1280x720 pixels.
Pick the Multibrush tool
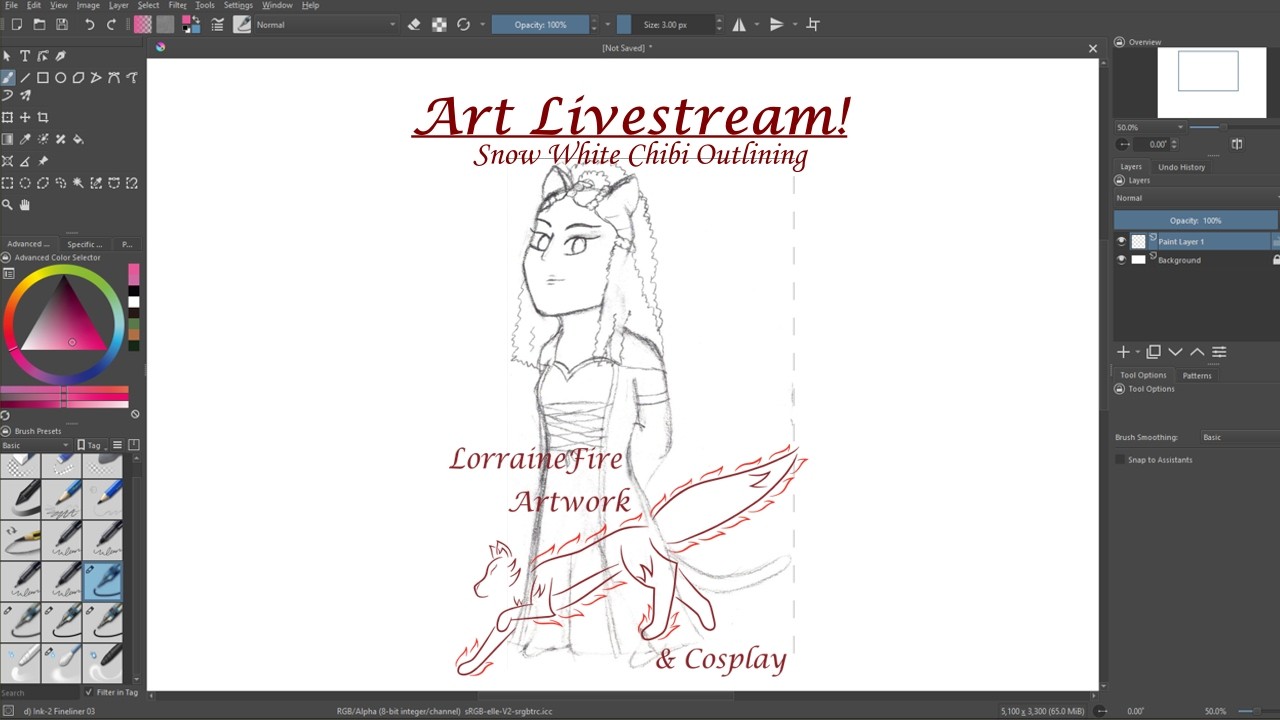tap(25, 95)
